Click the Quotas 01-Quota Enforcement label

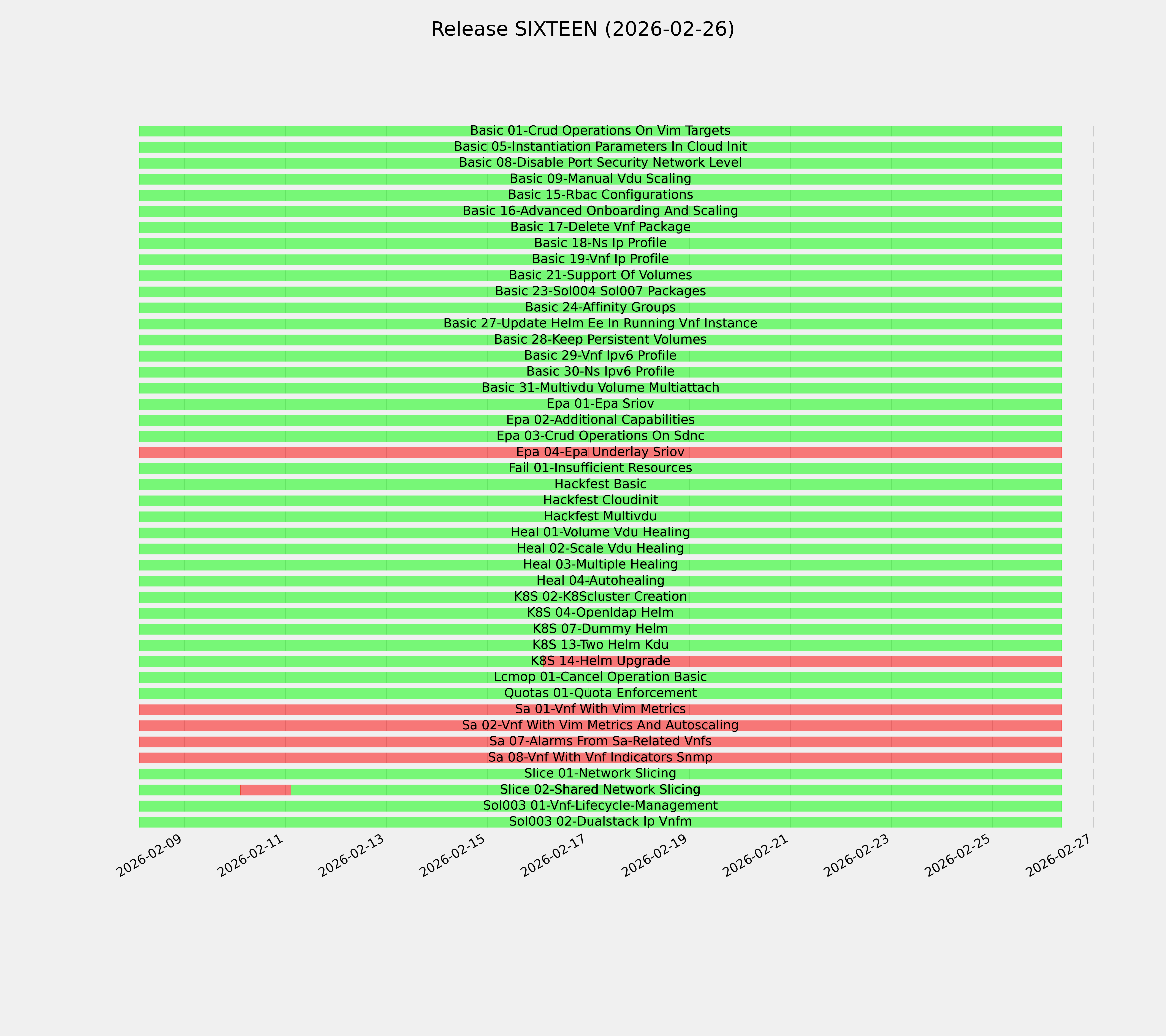[600, 693]
